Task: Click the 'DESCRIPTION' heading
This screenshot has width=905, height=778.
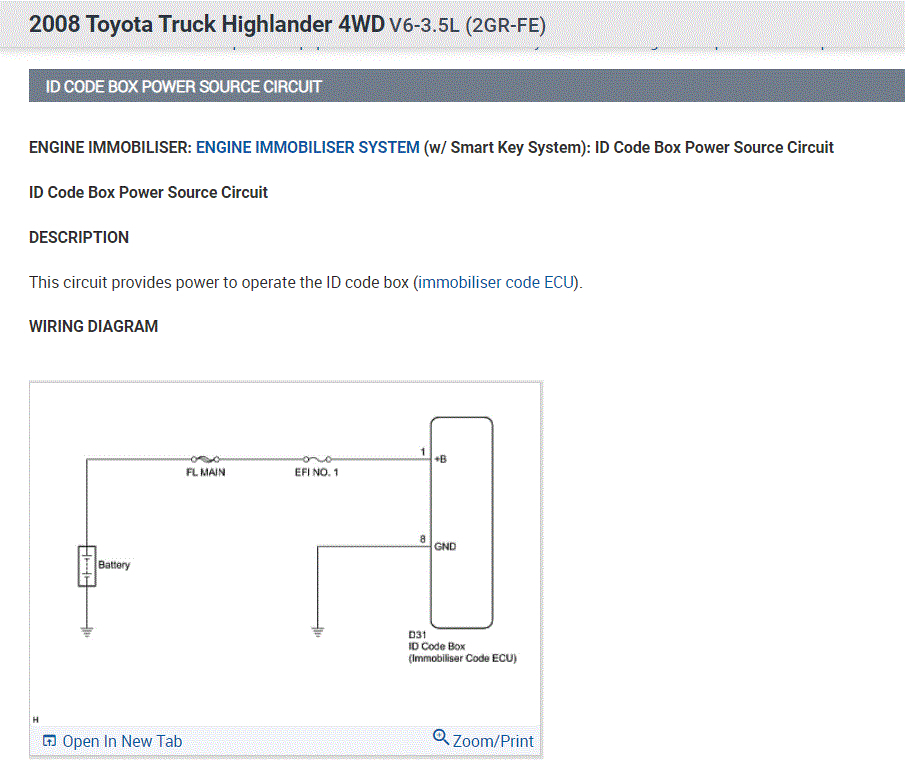Action: click(x=79, y=237)
